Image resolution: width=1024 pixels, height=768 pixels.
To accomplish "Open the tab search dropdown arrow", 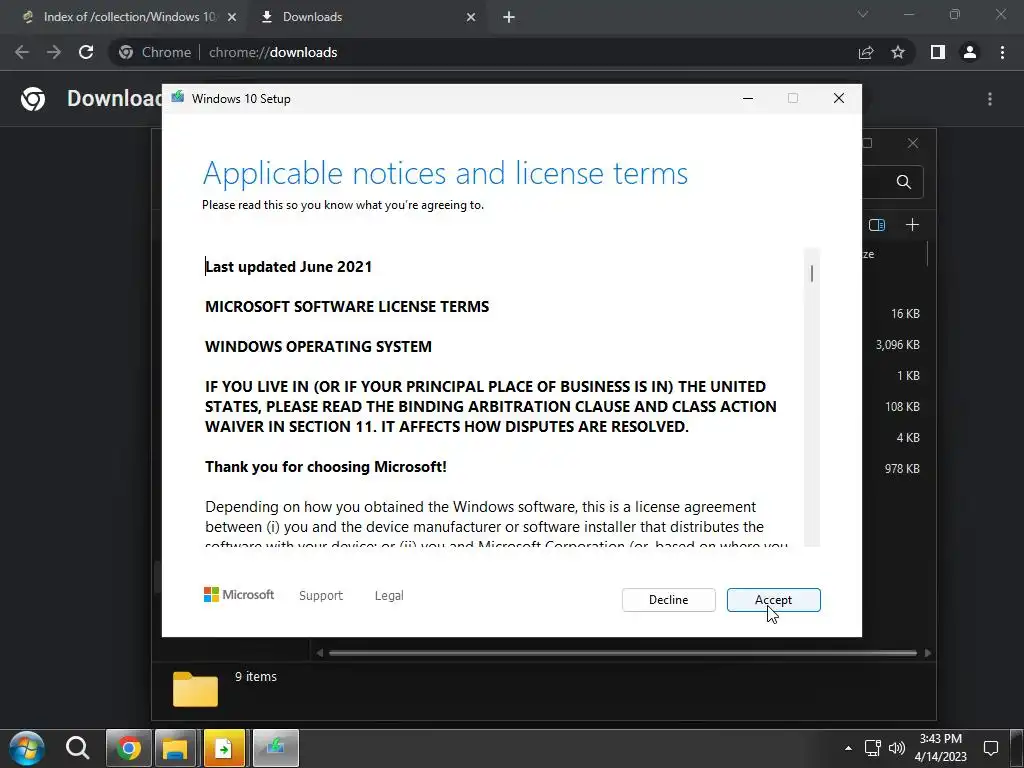I will 863,14.
